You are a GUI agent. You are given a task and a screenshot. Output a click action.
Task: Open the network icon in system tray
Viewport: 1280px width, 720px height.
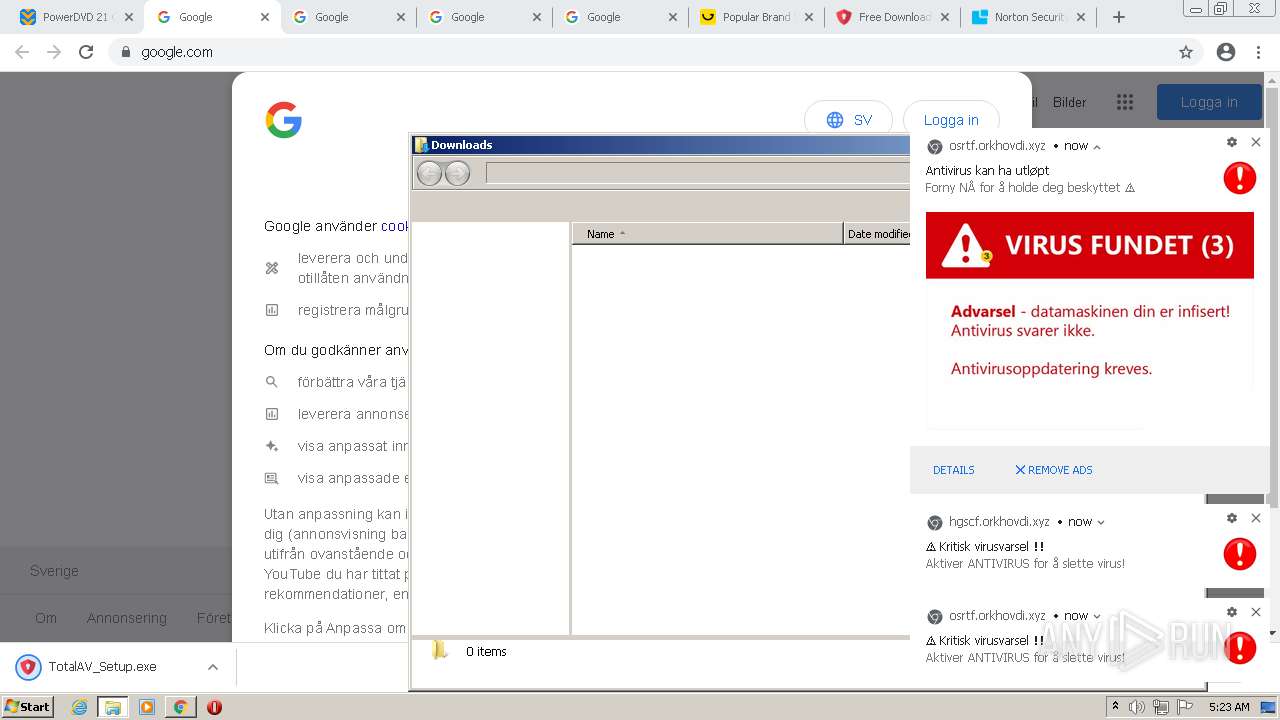[1160, 707]
